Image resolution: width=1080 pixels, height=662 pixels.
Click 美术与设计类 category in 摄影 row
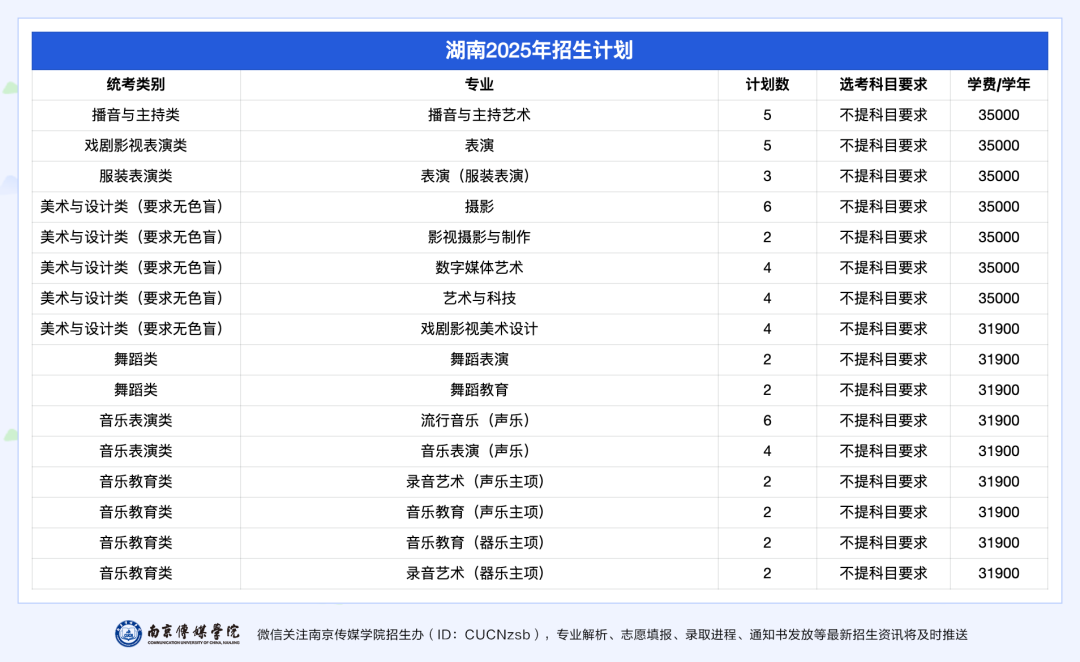pyautogui.click(x=136, y=207)
